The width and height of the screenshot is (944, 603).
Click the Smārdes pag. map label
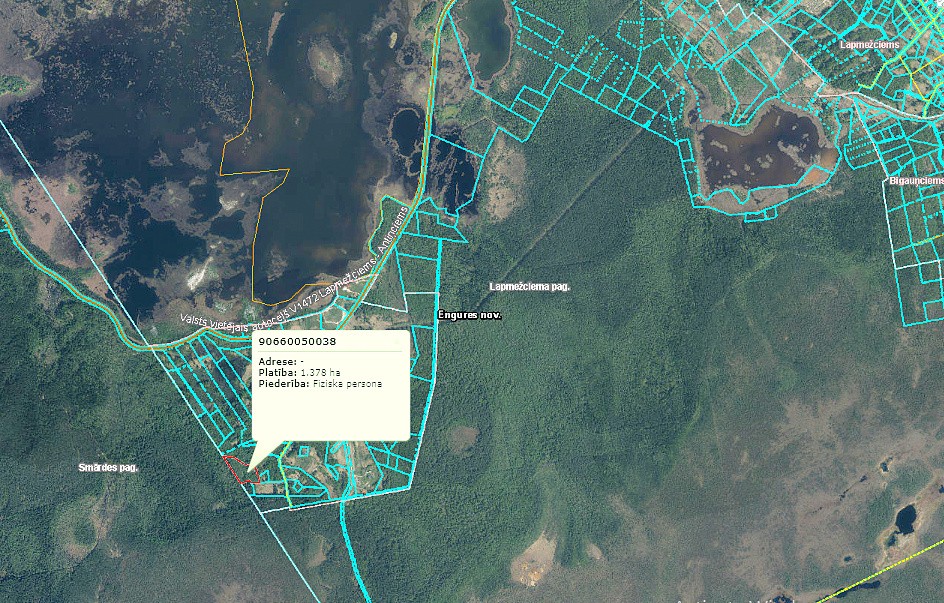pos(108,467)
